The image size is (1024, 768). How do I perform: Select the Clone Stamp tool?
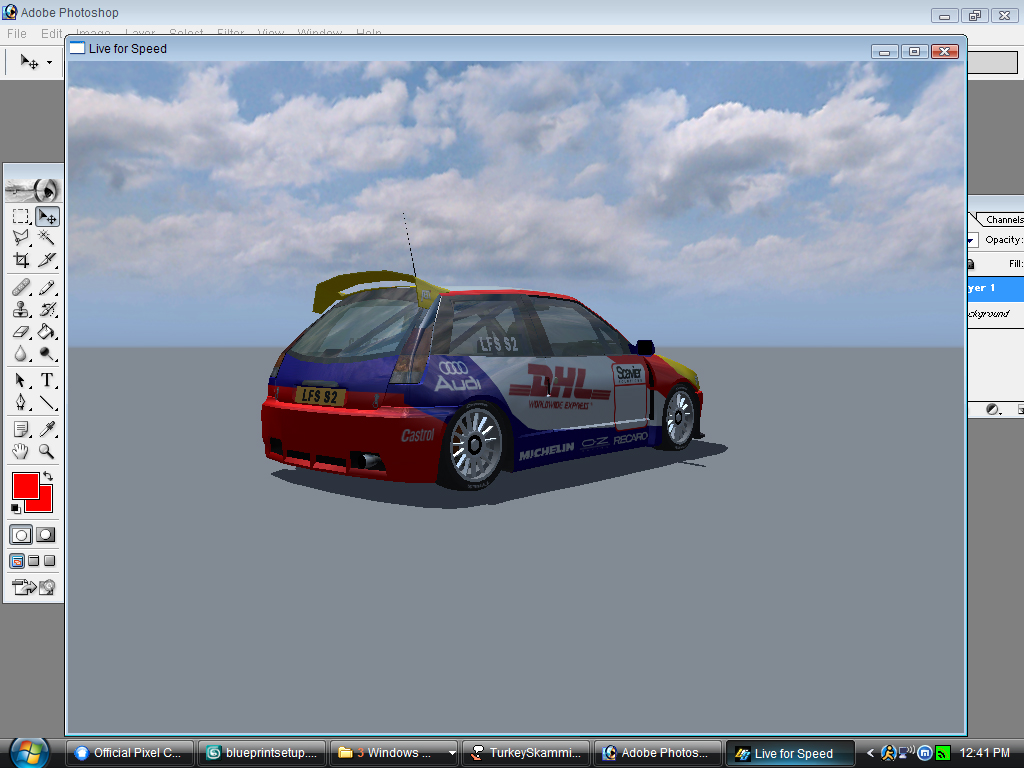click(x=21, y=310)
